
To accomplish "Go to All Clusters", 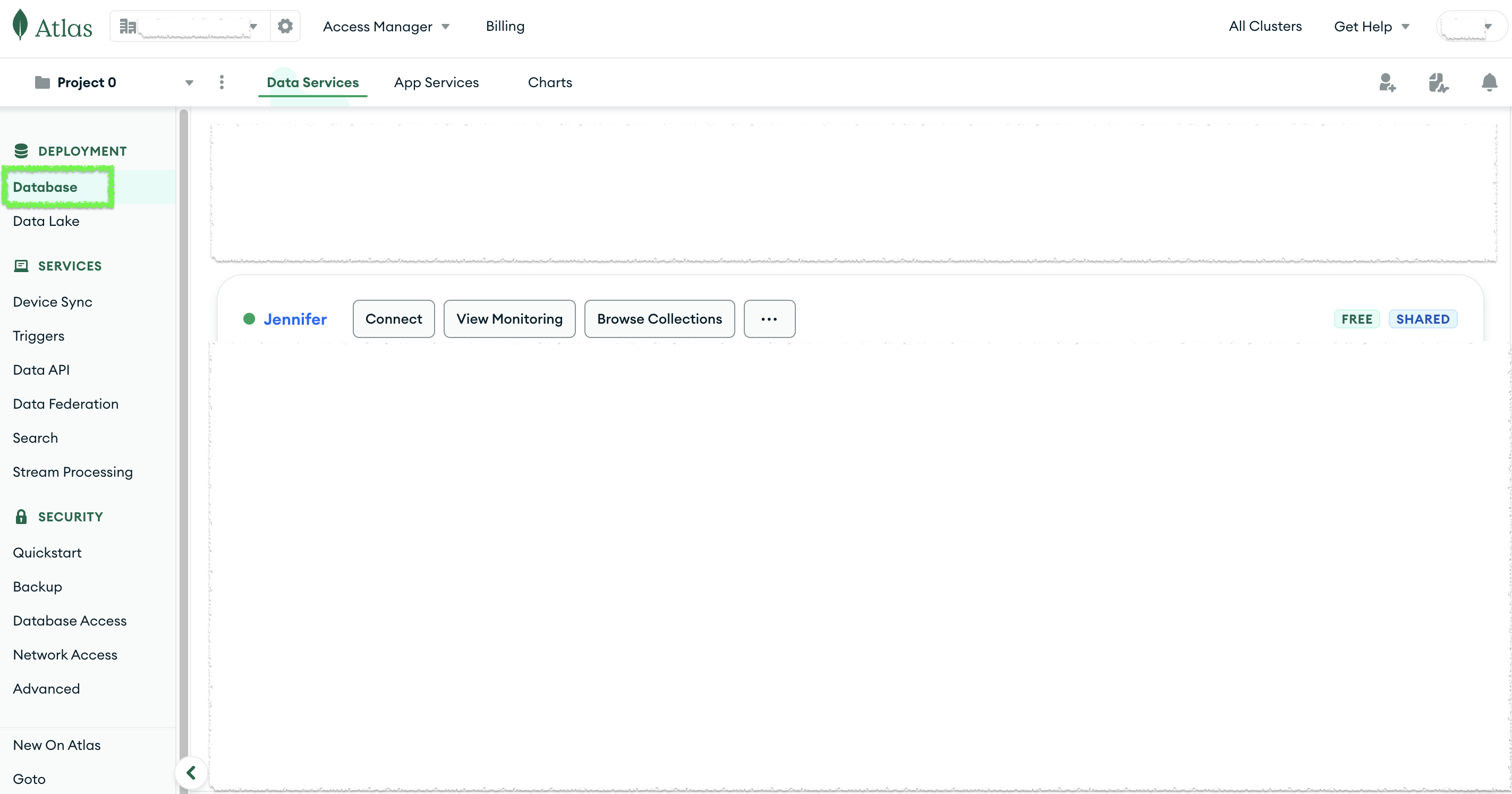I will point(1265,26).
